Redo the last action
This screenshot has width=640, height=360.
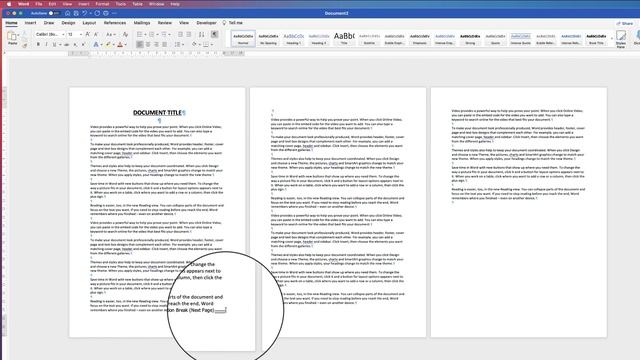click(x=97, y=13)
